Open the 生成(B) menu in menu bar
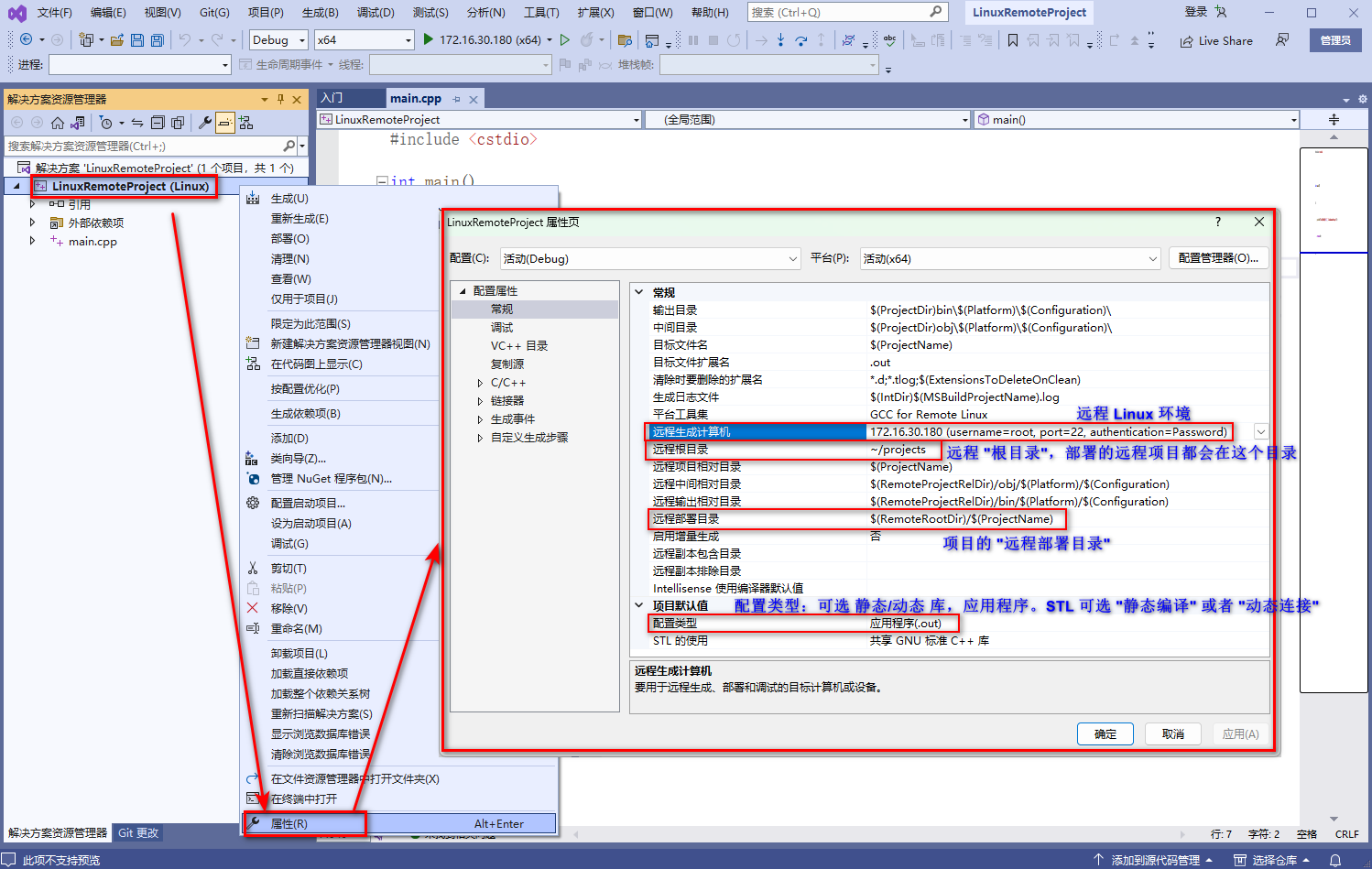Image resolution: width=1372 pixels, height=869 pixels. 320,13
